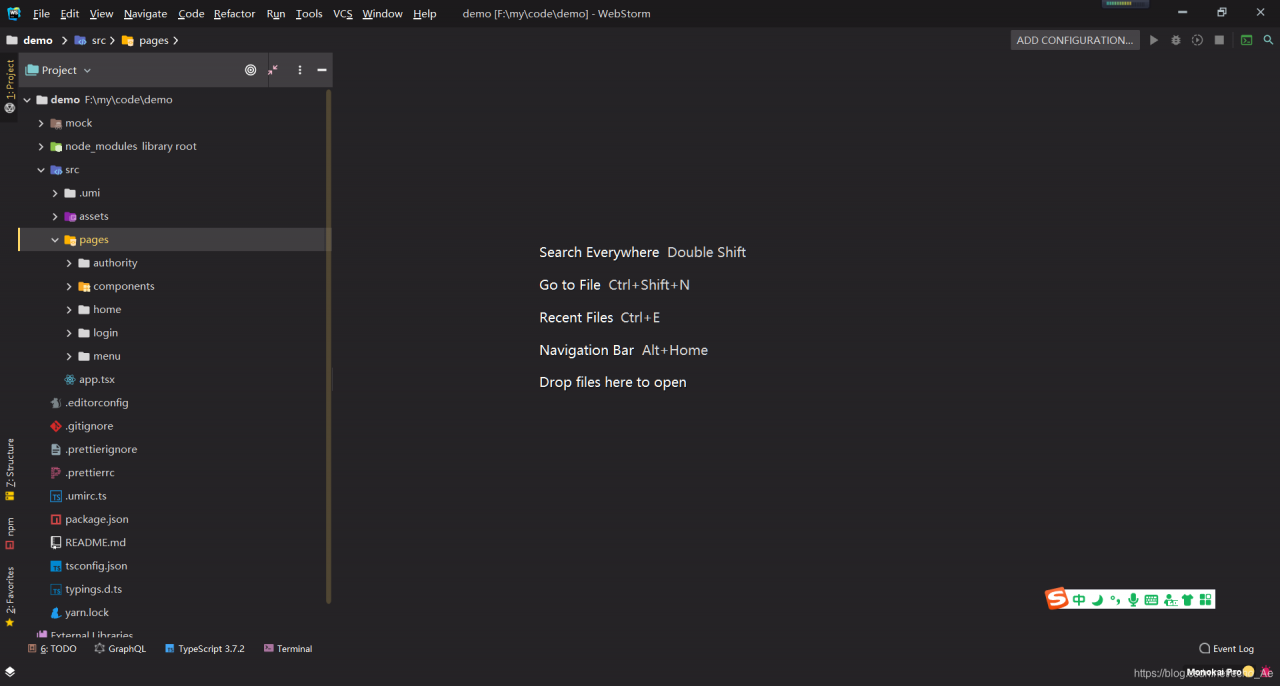This screenshot has height=686, width=1280.
Task: Click the .umirc.ts TypeScript file icon
Action: pos(56,496)
